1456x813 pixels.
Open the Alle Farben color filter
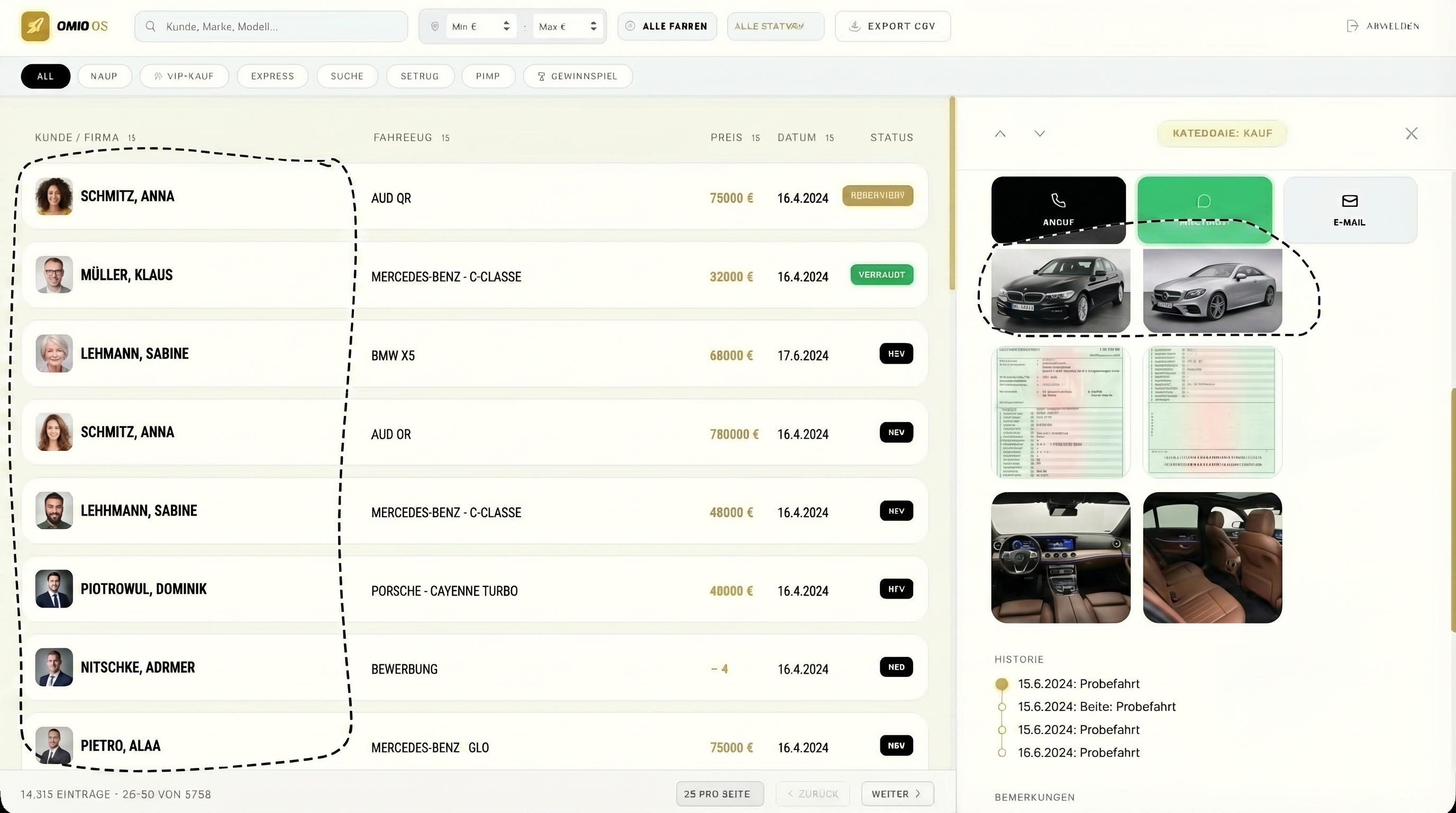click(x=667, y=26)
